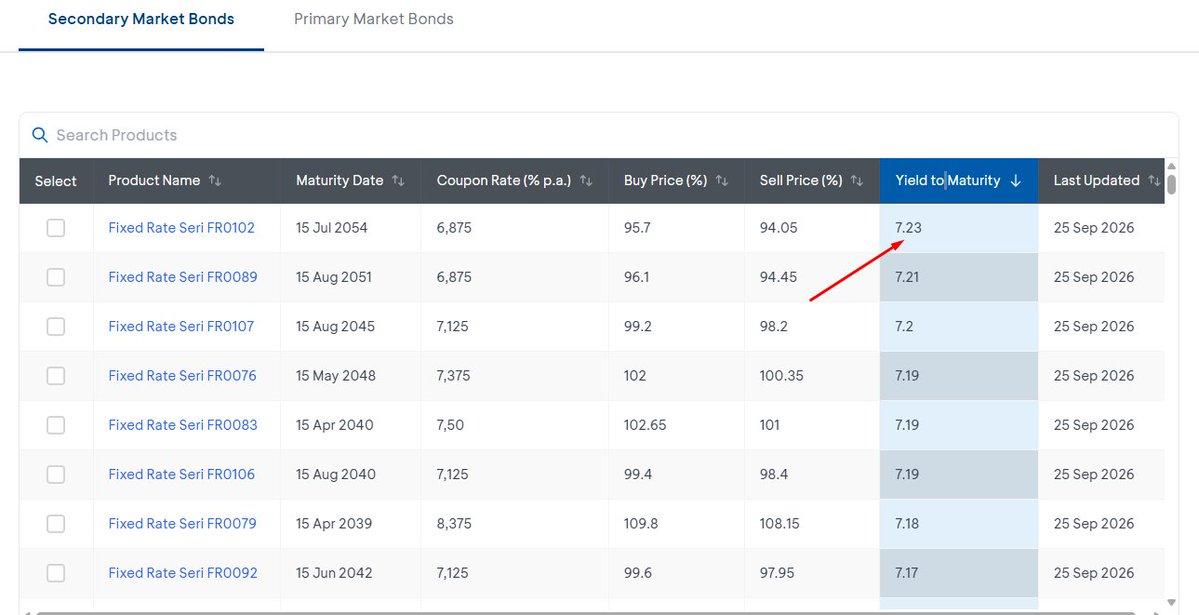Sort by Product Name arrows icon
1199x615 pixels.
215,181
